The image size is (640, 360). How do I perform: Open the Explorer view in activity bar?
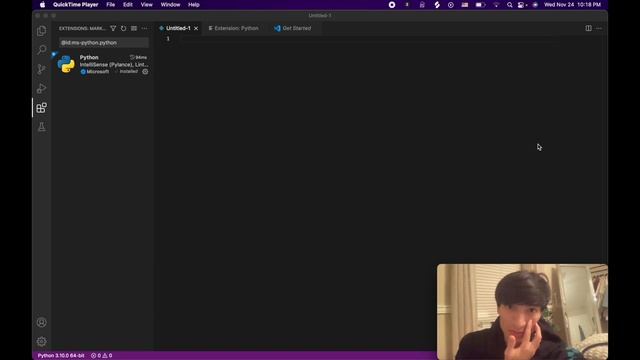(41, 31)
